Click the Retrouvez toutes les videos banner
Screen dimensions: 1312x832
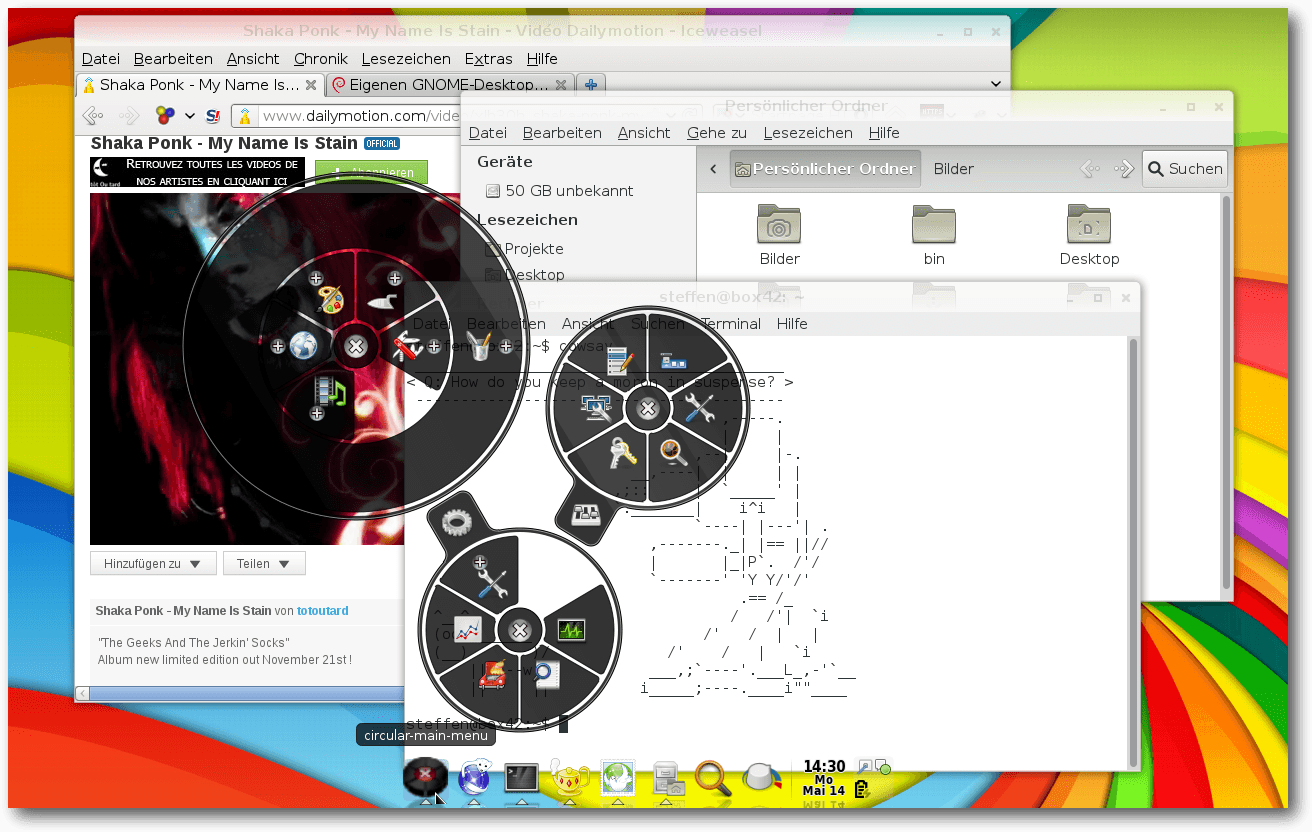[197, 172]
